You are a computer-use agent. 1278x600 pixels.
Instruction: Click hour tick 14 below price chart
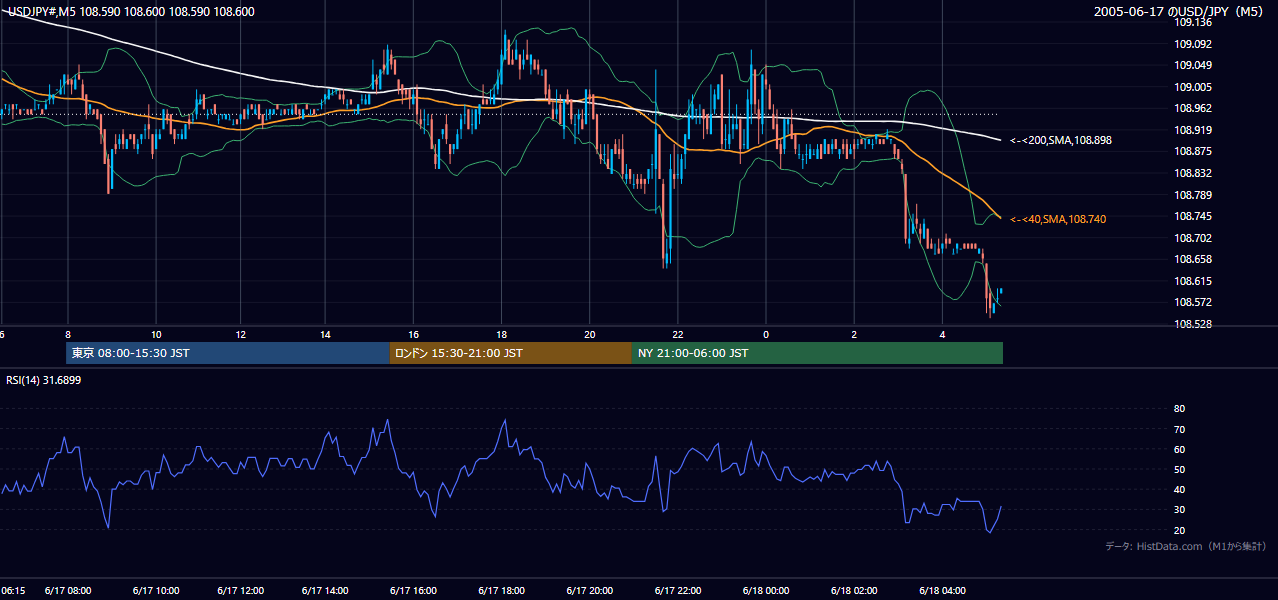click(x=326, y=334)
